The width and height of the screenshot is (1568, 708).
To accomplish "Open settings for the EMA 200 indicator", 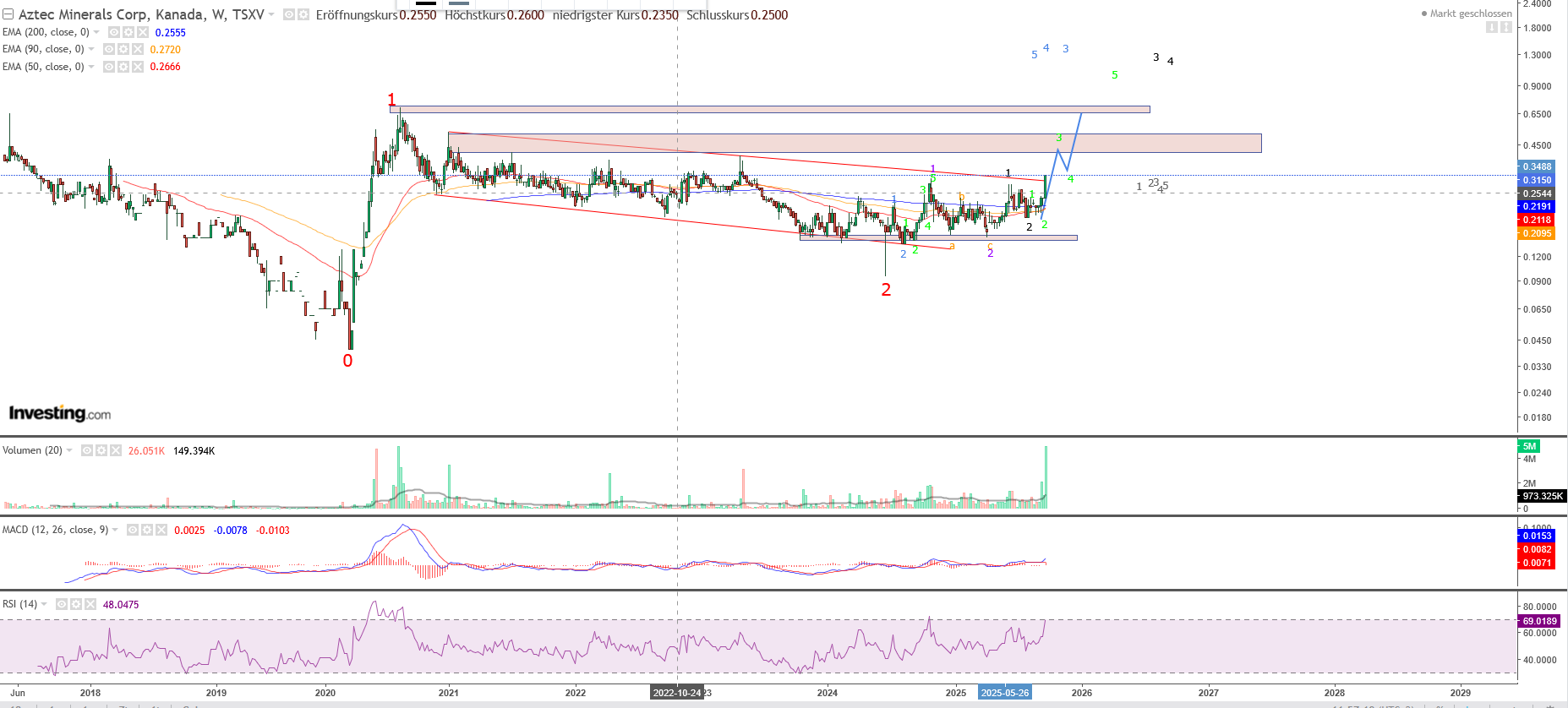I will click(x=128, y=32).
